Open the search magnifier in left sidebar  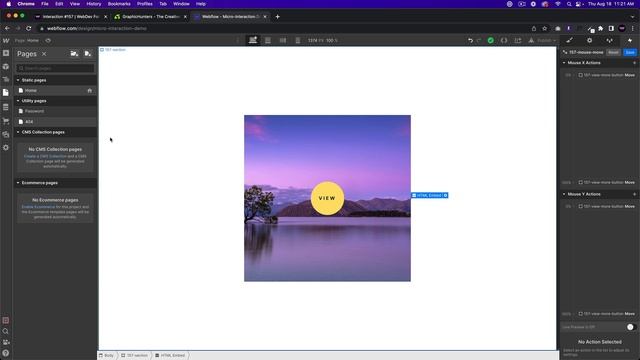click(x=6, y=331)
